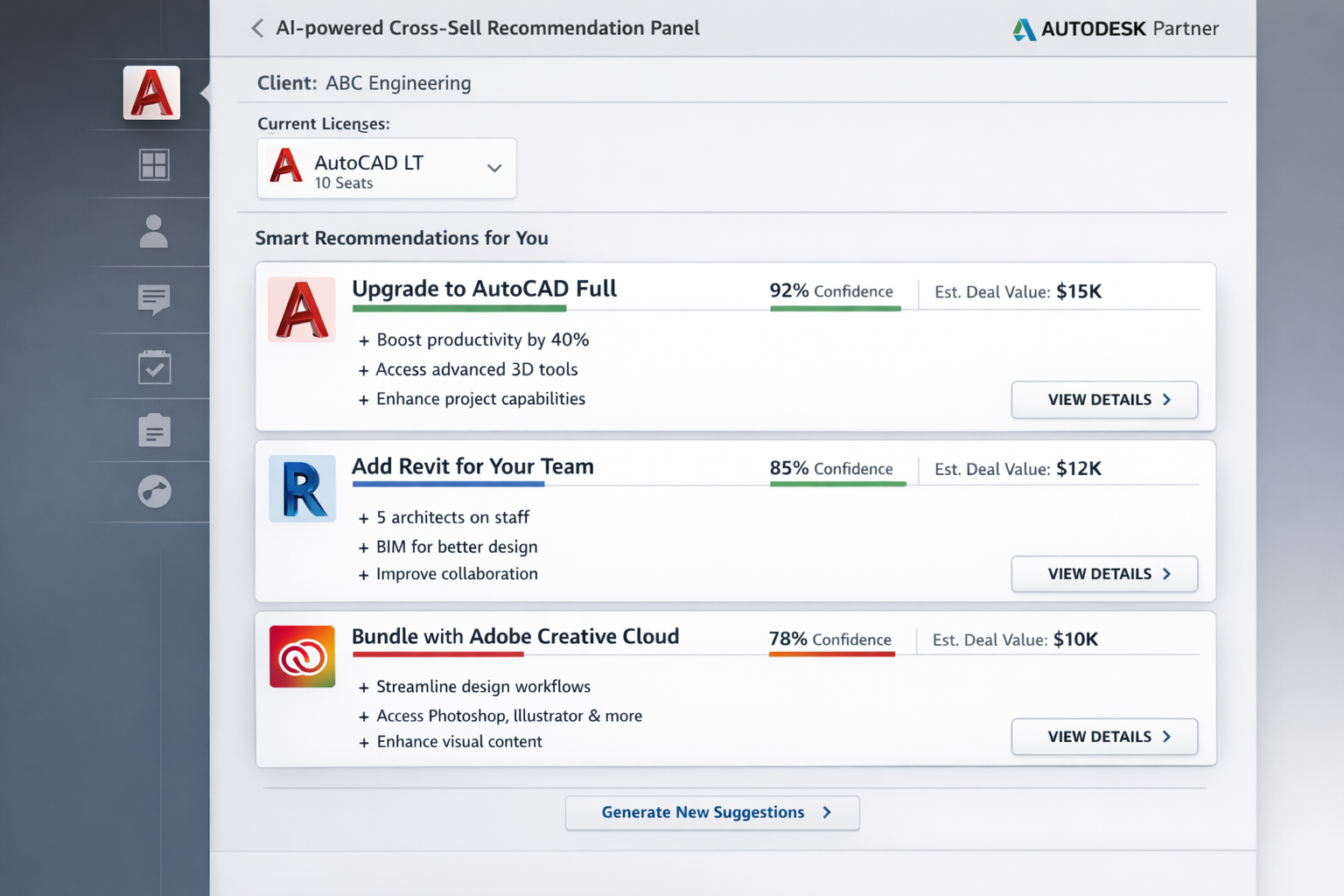Open the messages chat icon in the sidebar
The image size is (1344, 896).
[154, 300]
